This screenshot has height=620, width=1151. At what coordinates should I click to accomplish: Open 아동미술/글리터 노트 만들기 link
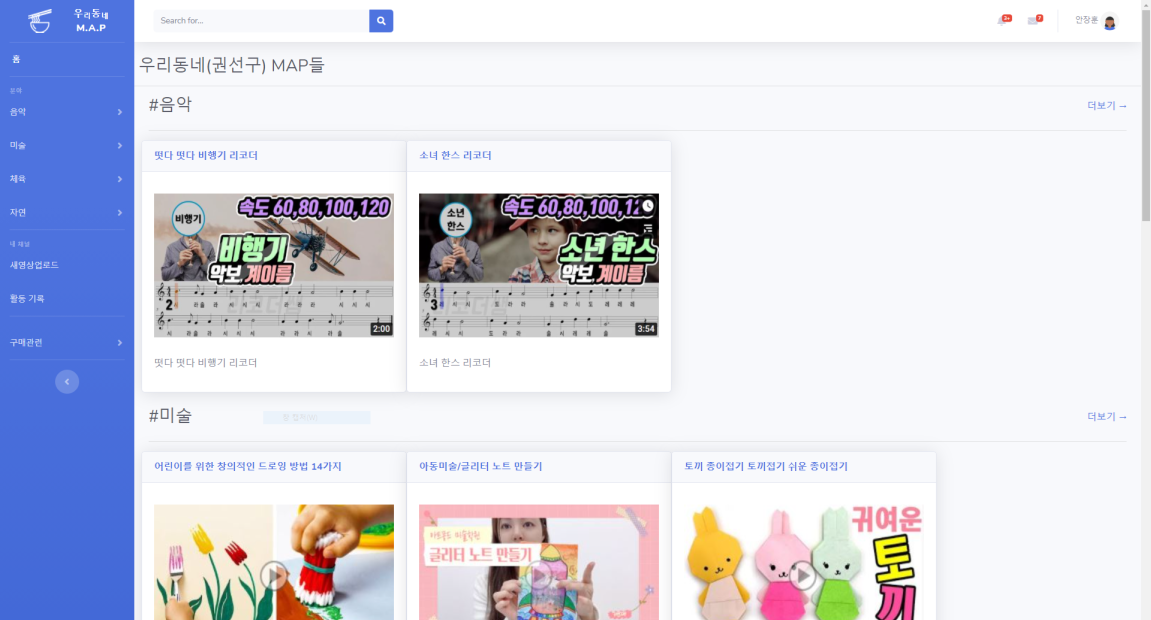(480, 467)
